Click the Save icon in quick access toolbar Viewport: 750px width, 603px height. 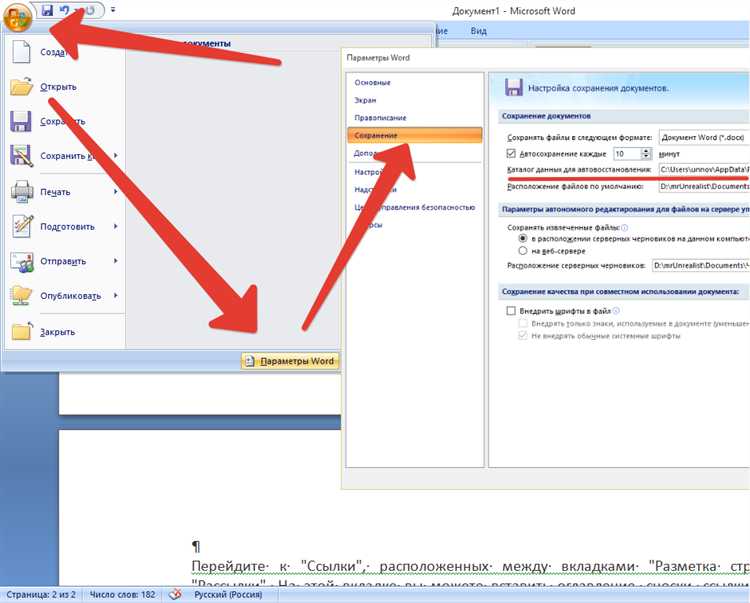tap(47, 10)
